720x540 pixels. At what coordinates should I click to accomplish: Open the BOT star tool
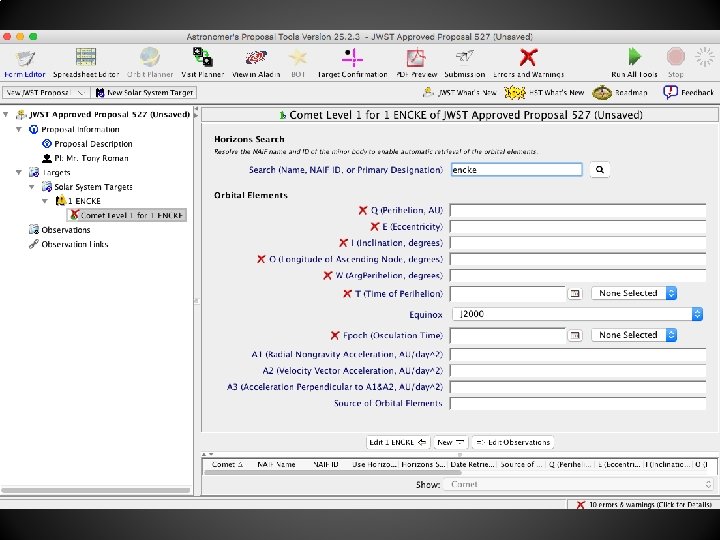point(298,63)
